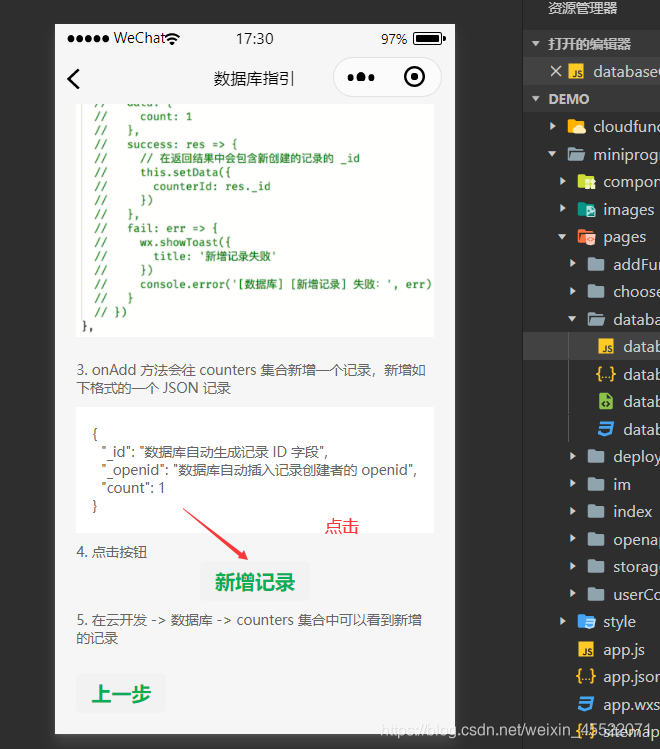Expand the addFunction folder arrow
The height and width of the screenshot is (749, 660).
(573, 264)
